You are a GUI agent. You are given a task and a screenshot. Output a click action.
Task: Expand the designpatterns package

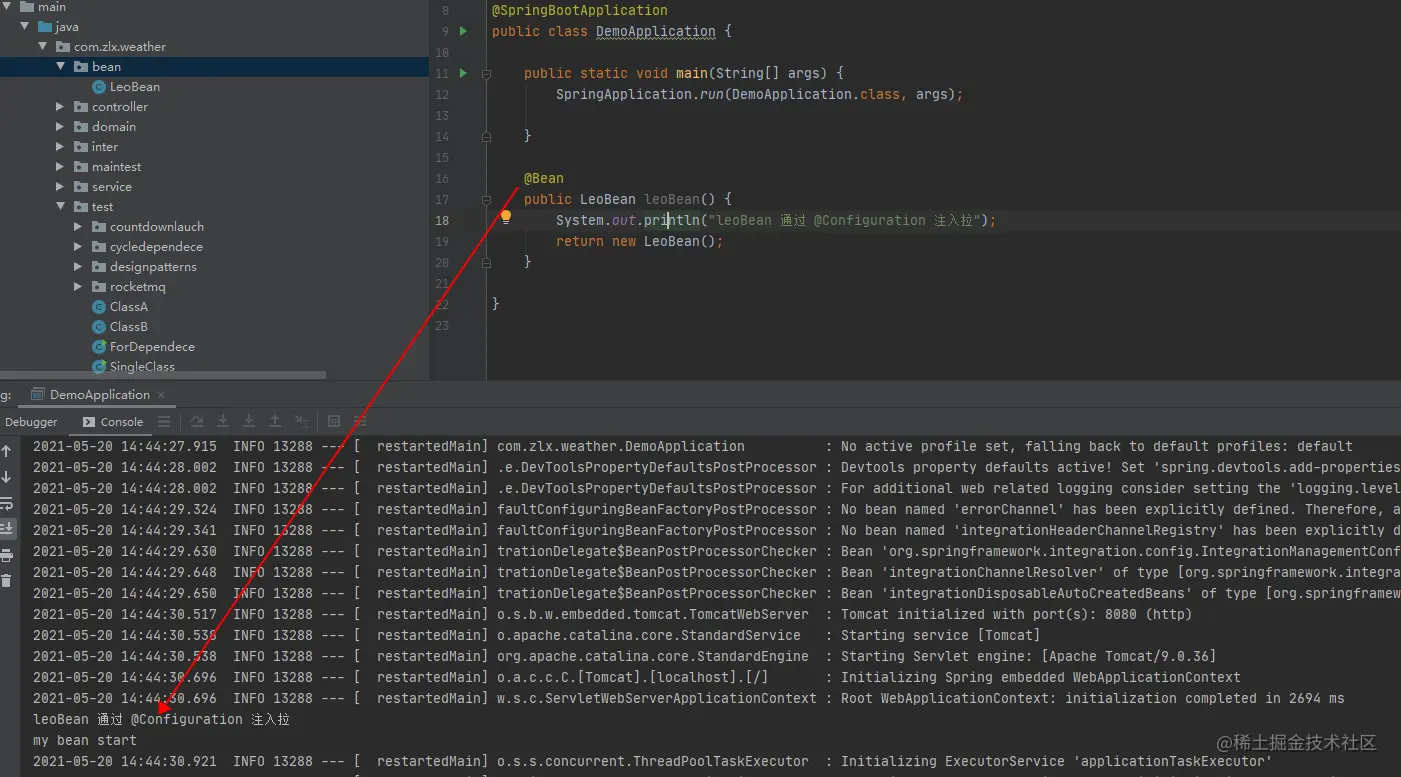pyautogui.click(x=79, y=267)
